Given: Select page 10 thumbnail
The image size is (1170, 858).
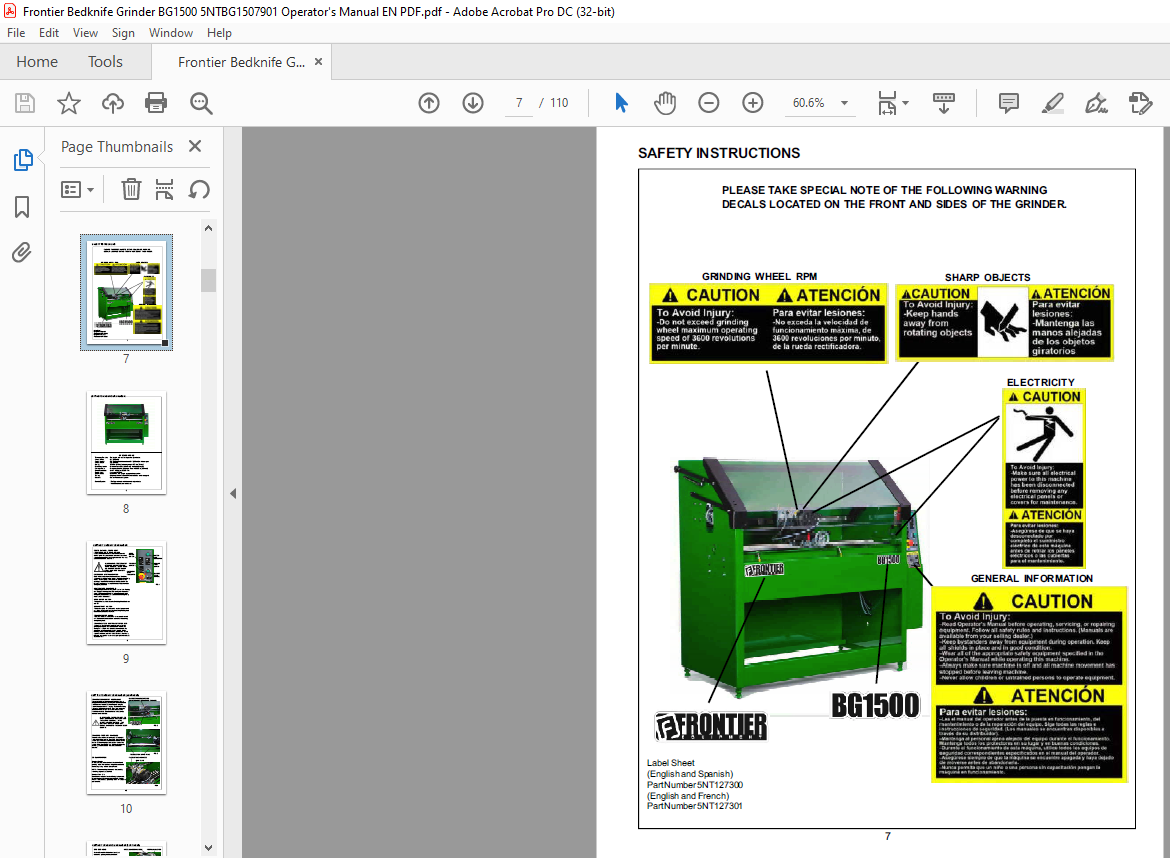Looking at the screenshot, I should [126, 742].
